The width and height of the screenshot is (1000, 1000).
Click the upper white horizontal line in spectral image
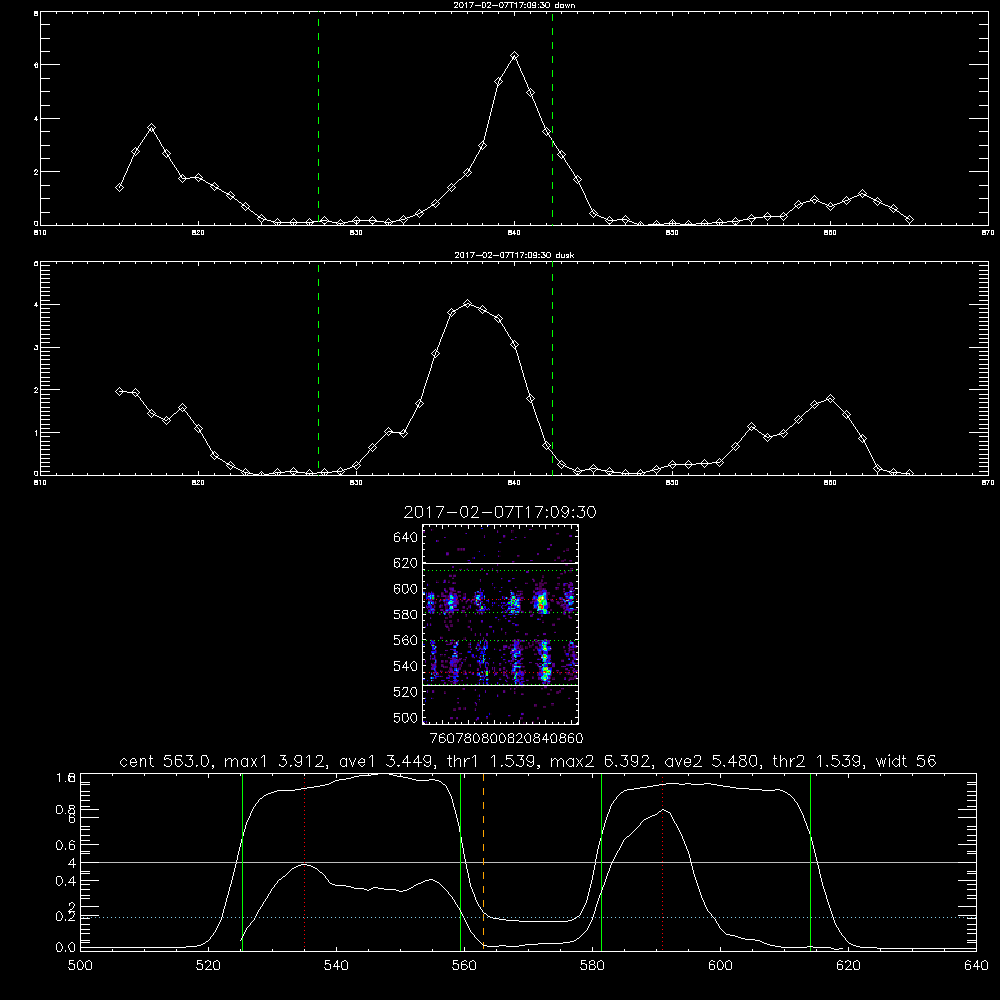pos(501,563)
